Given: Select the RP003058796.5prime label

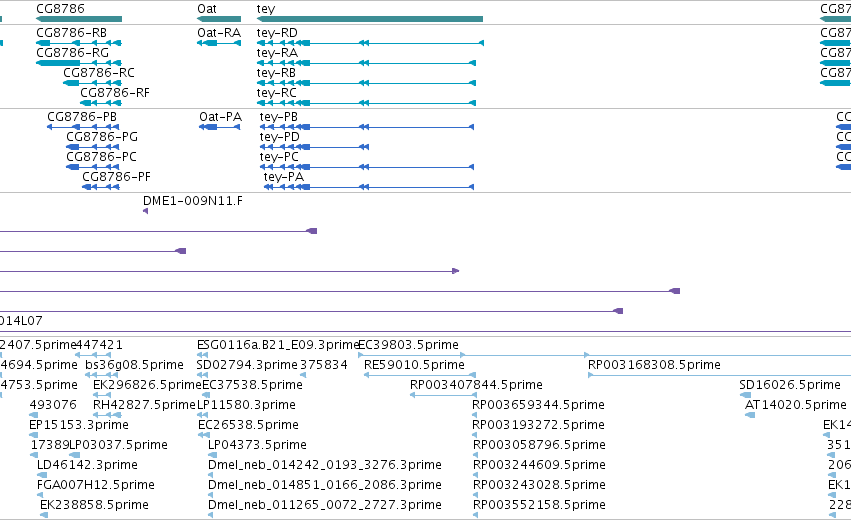Looking at the screenshot, I should [x=539, y=445].
